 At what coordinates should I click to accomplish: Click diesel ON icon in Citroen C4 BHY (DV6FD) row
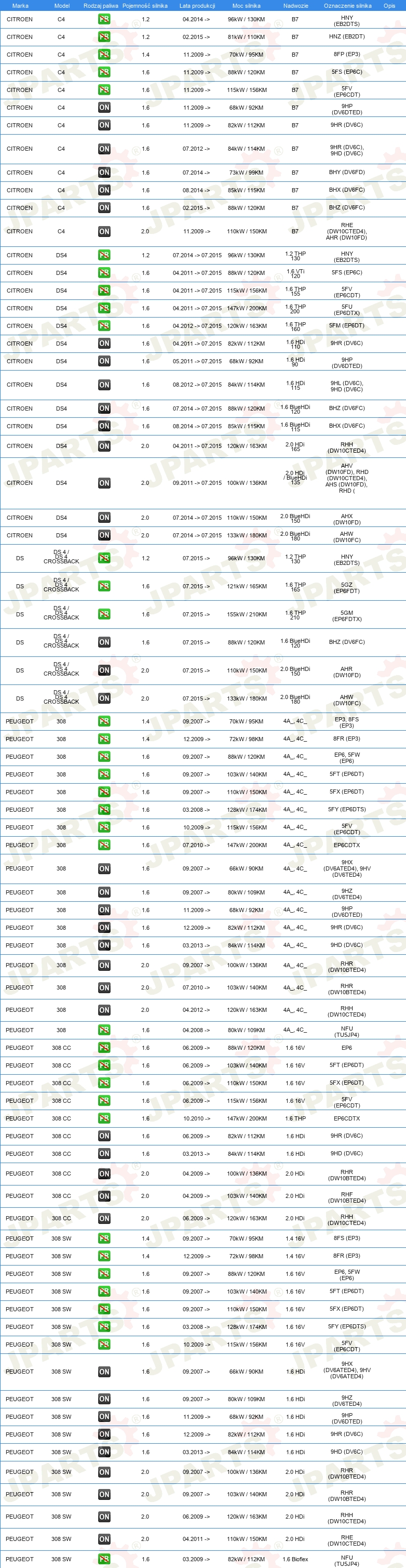[104, 172]
